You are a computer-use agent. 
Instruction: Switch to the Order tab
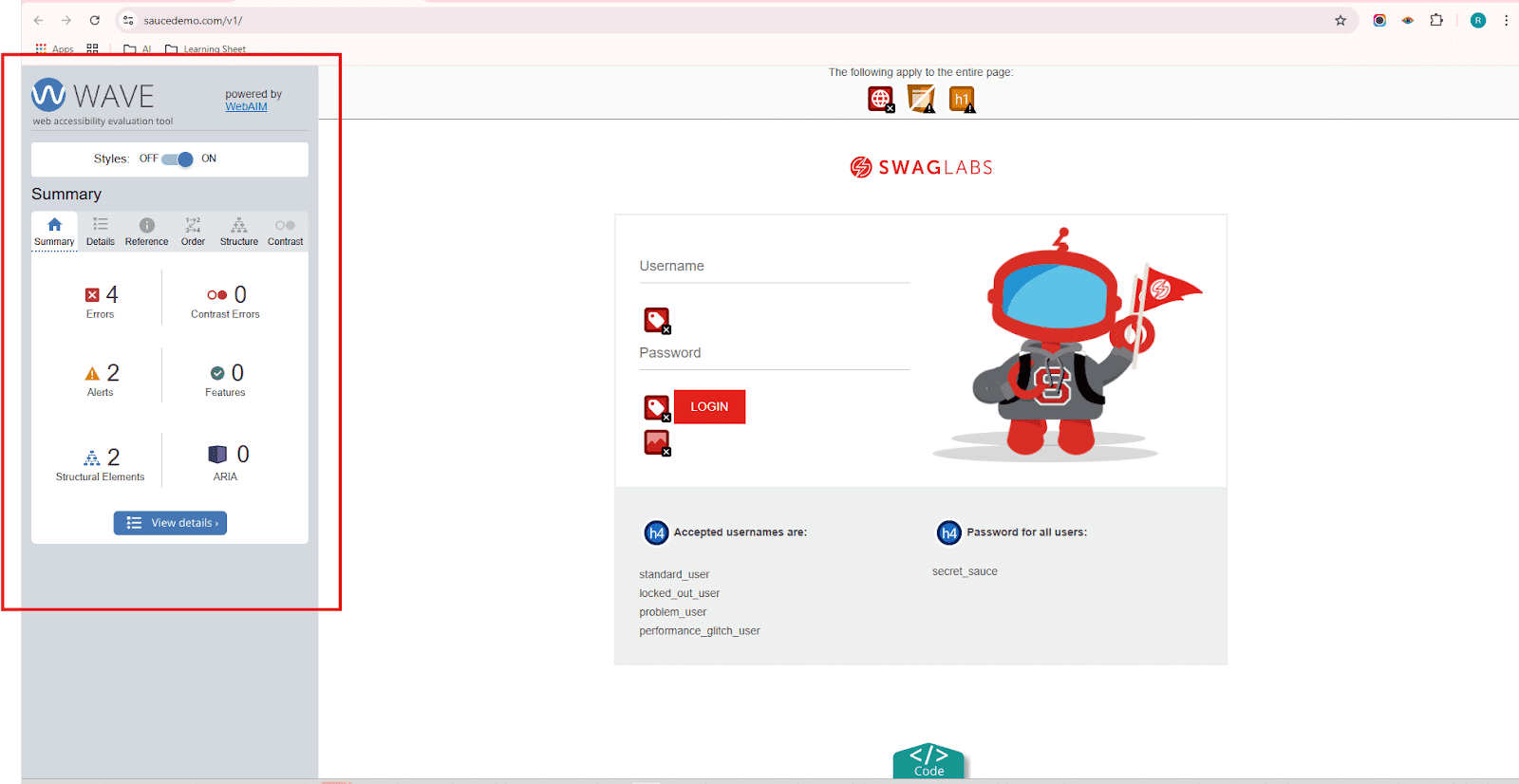193,232
